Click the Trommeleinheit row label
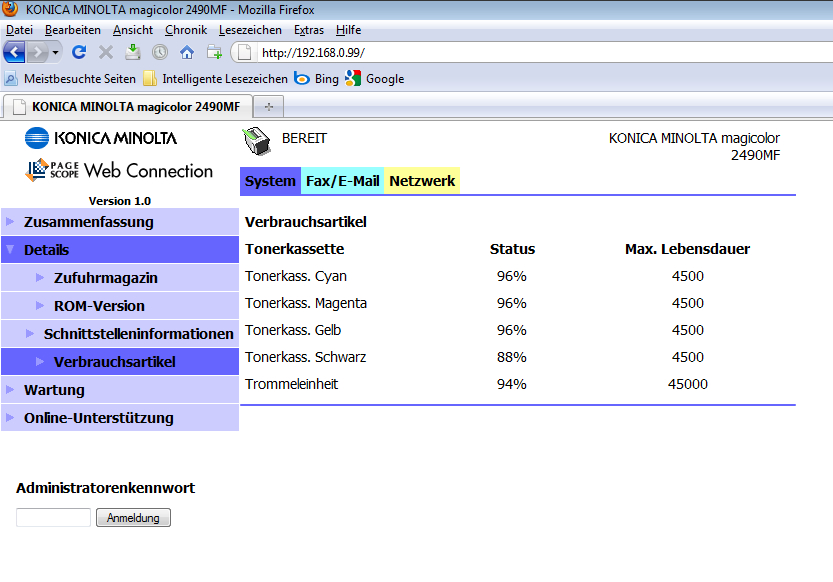 click(x=291, y=384)
